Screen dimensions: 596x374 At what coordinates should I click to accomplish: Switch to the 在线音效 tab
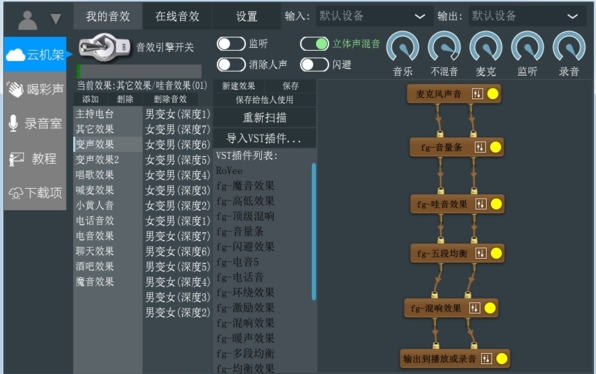pos(177,16)
